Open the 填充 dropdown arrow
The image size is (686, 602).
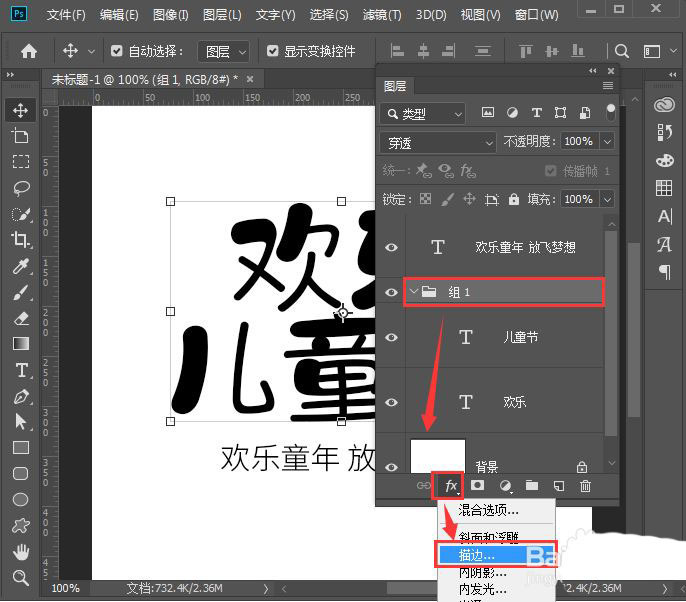tap(607, 200)
